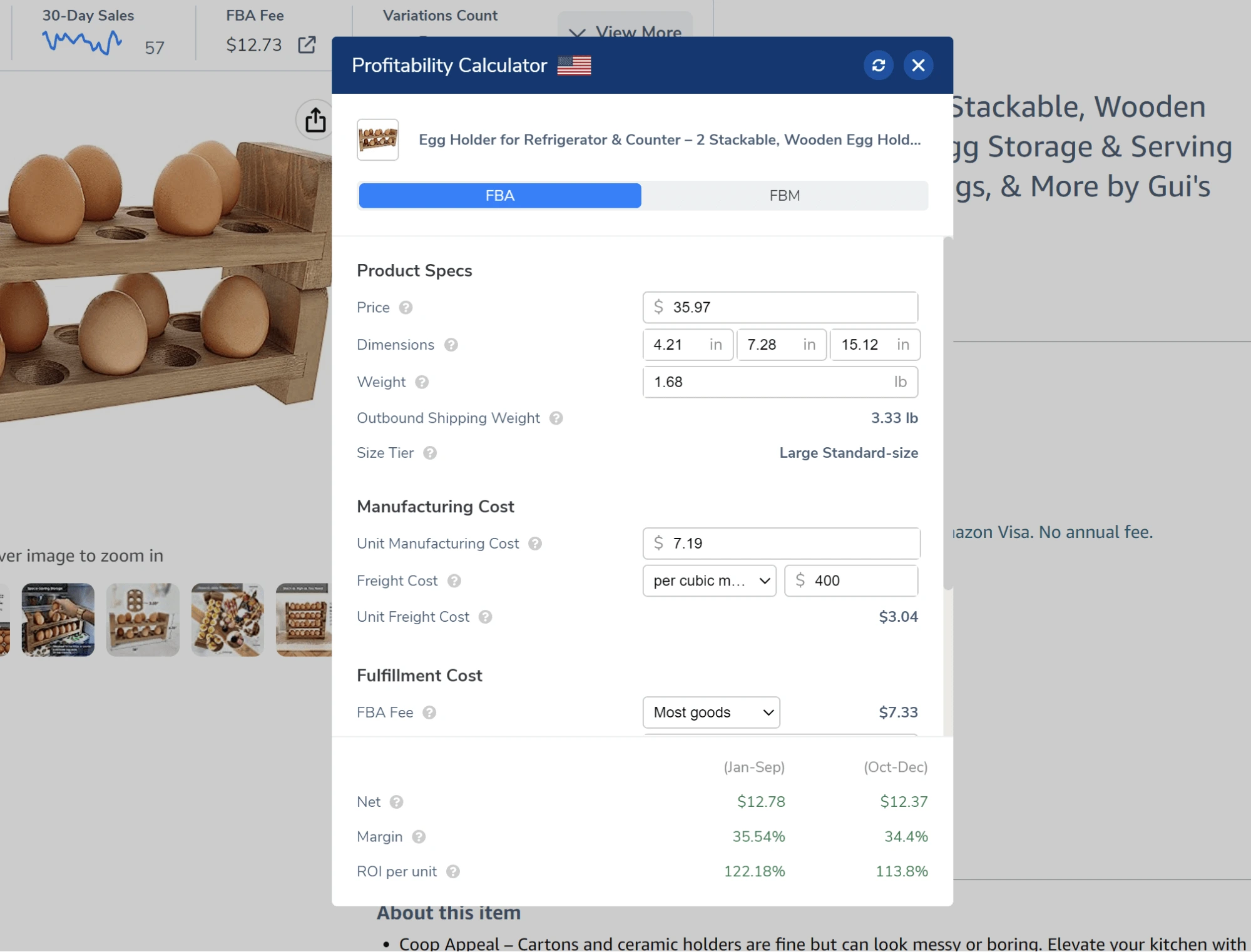Edit the 4.21 in dimension field

point(687,345)
